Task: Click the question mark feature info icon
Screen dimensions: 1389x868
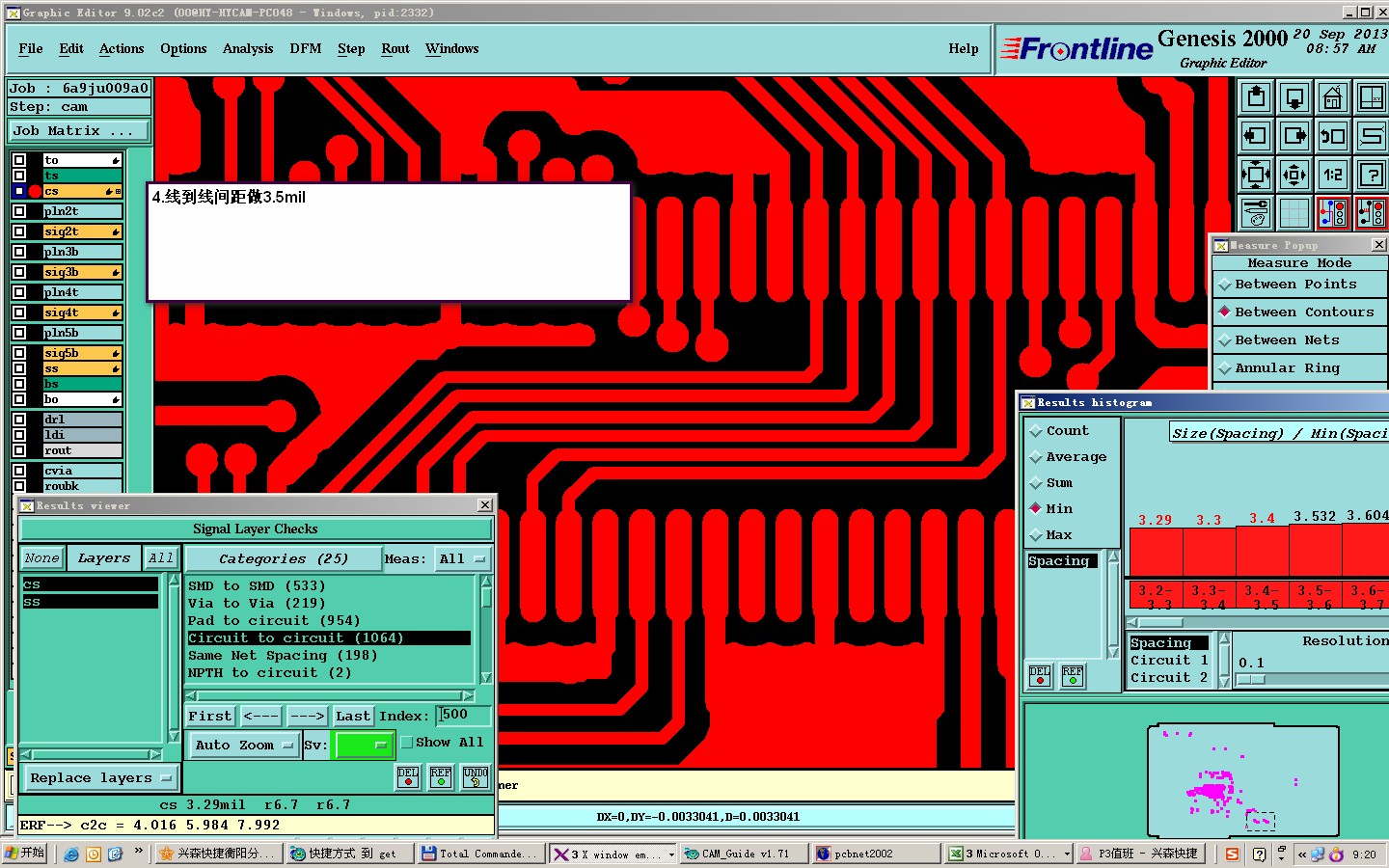Action: pos(1371,175)
